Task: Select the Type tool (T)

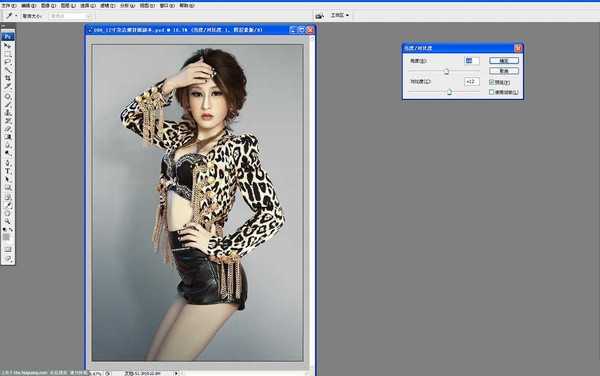Action: [x=8, y=171]
